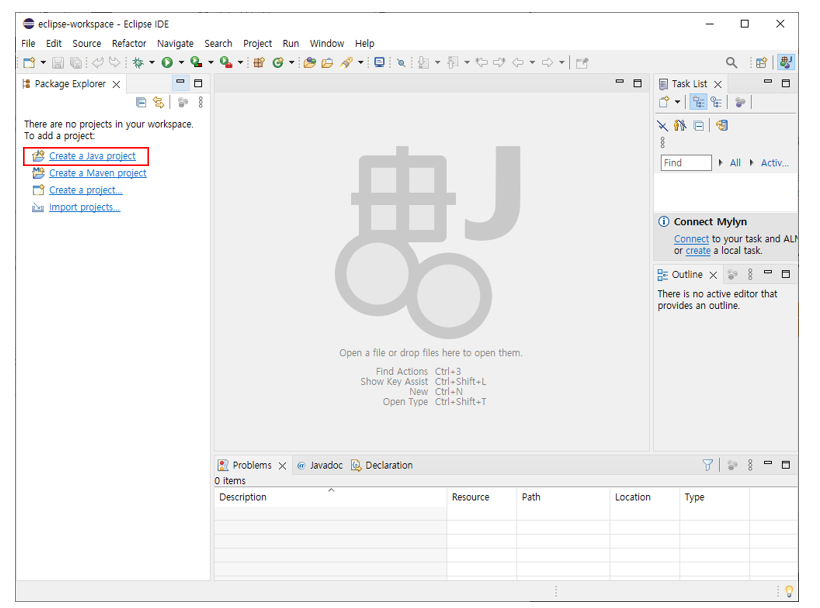
Task: Click the Description column header in Problems
Action: 330,497
